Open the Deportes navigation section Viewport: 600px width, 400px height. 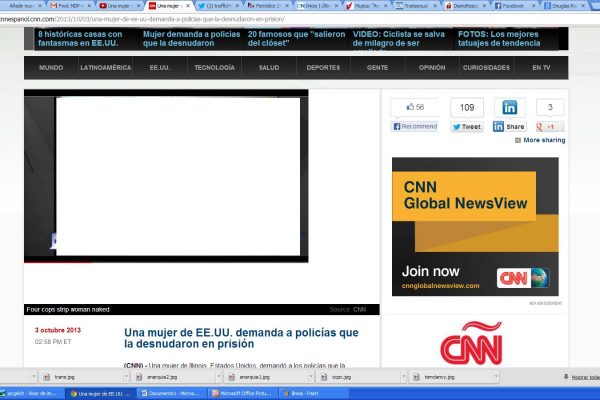click(x=323, y=67)
